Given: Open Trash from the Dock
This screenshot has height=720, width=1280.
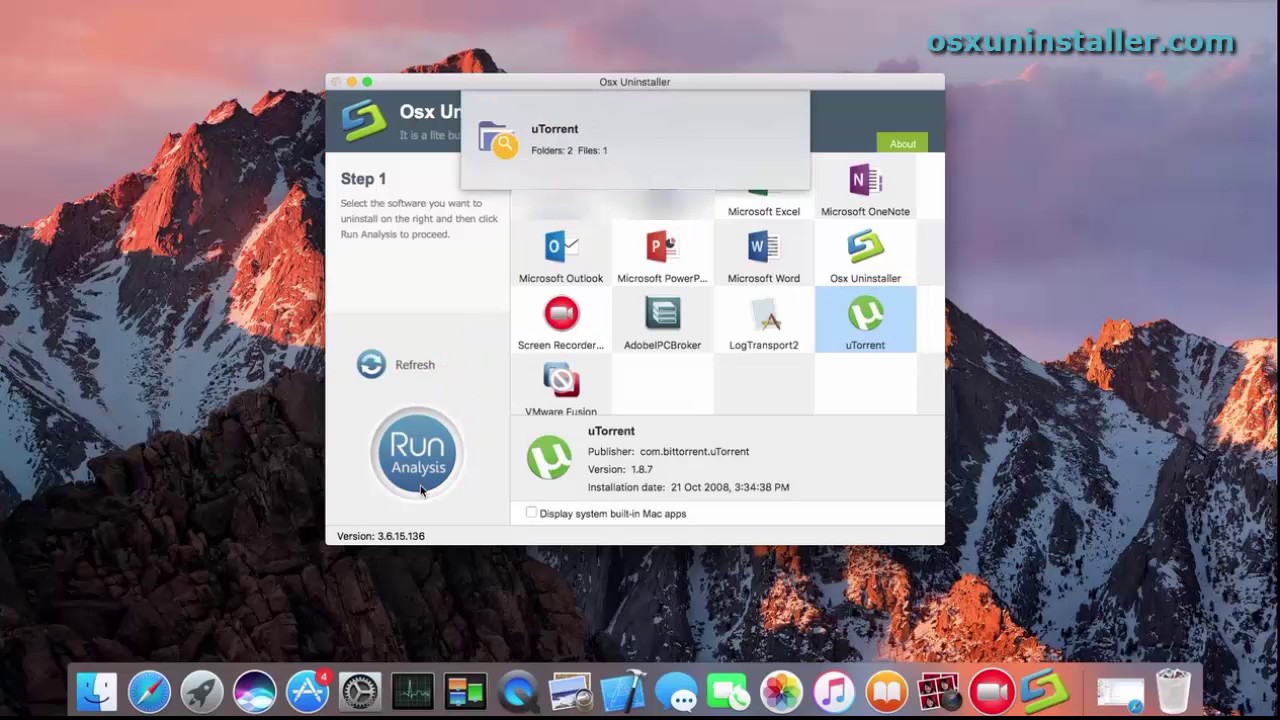Looking at the screenshot, I should pos(1173,692).
